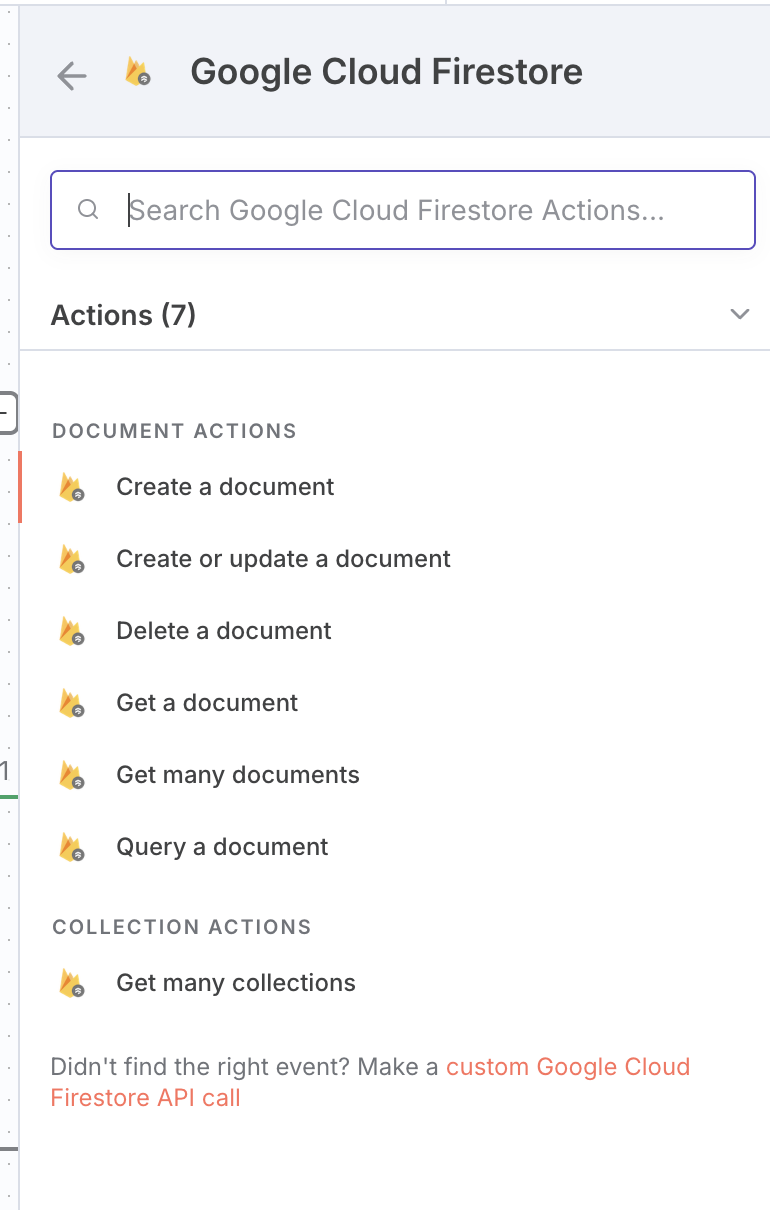Click the Actions (7) section heading

point(123,315)
